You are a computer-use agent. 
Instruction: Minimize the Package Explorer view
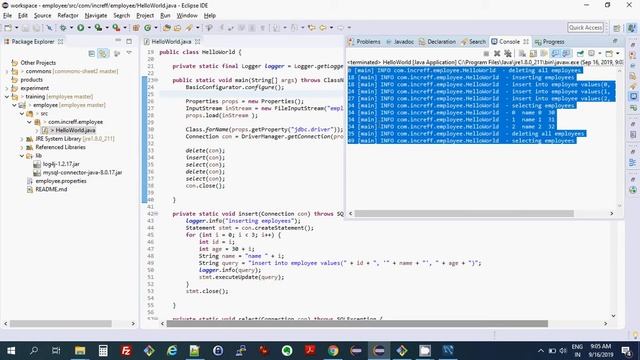[x=118, y=41]
